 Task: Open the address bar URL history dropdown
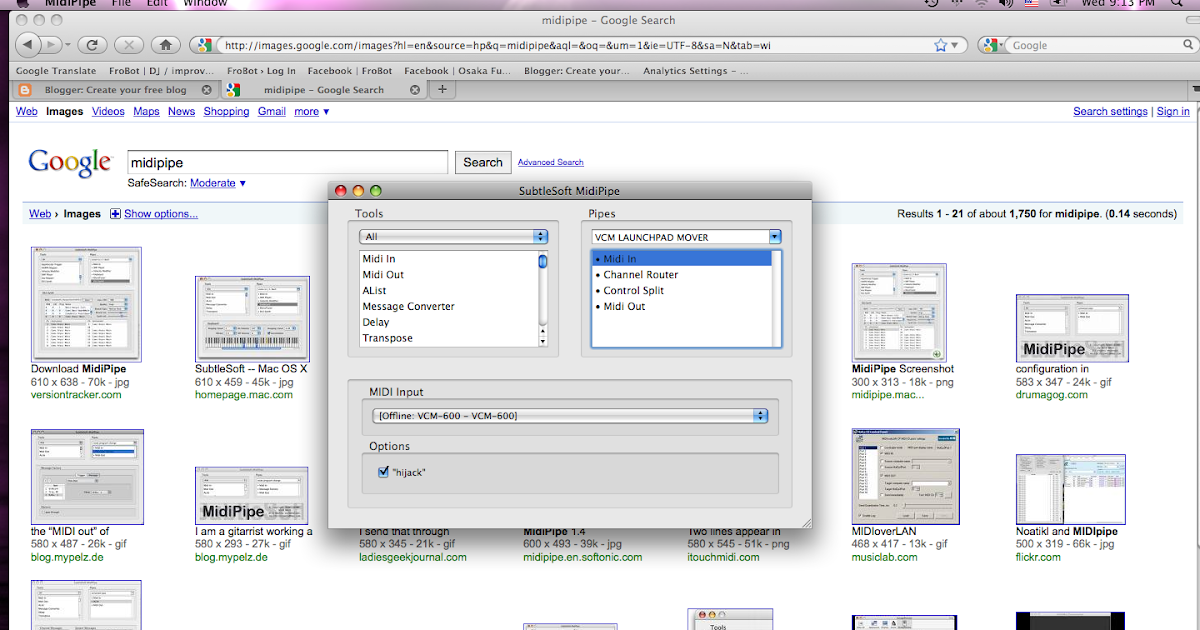coord(956,46)
